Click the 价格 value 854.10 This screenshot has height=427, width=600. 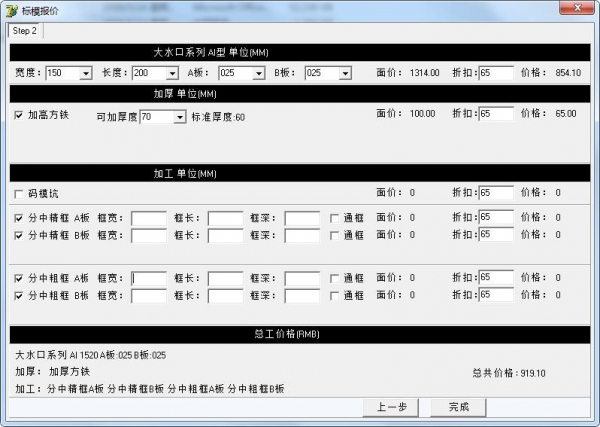(568, 73)
